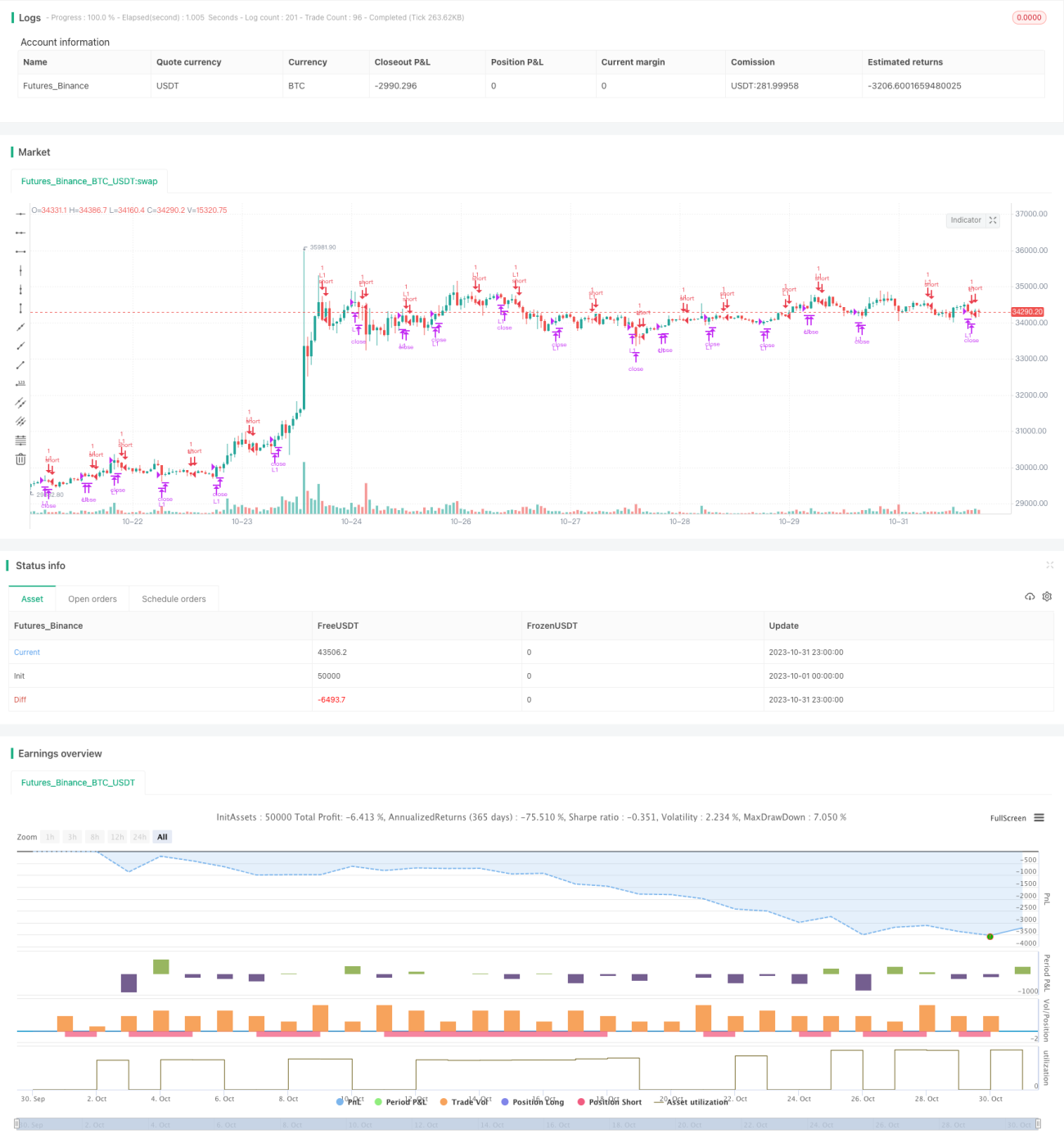The width and height of the screenshot is (1064, 1148).
Task: Toggle Position Short series in legend
Action: pyautogui.click(x=610, y=1102)
